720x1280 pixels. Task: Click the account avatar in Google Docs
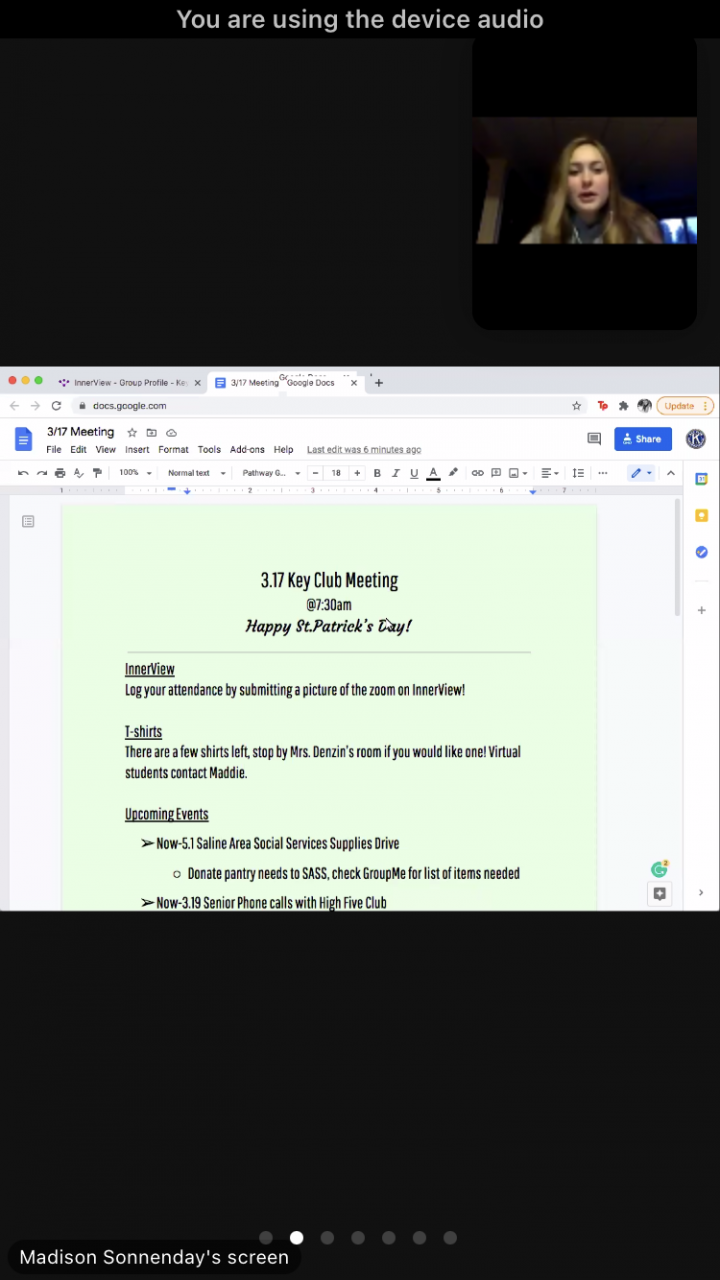point(696,439)
